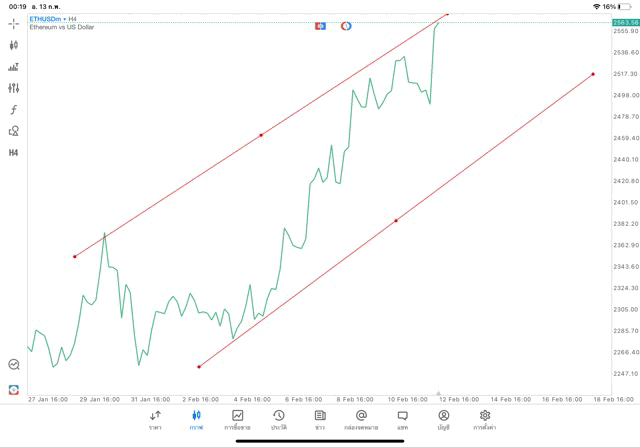Open the history tab with clock icon
Image resolution: width=640 pixels, height=447 pixels.
pos(278,419)
